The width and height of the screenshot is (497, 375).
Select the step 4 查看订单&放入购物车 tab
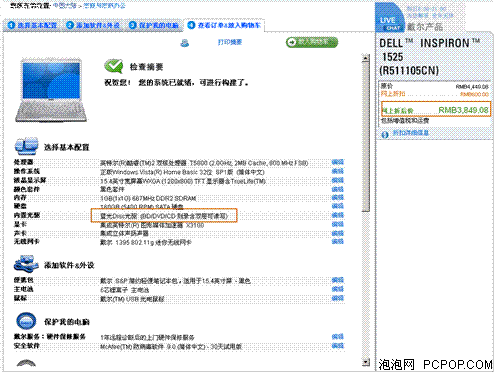point(224,25)
